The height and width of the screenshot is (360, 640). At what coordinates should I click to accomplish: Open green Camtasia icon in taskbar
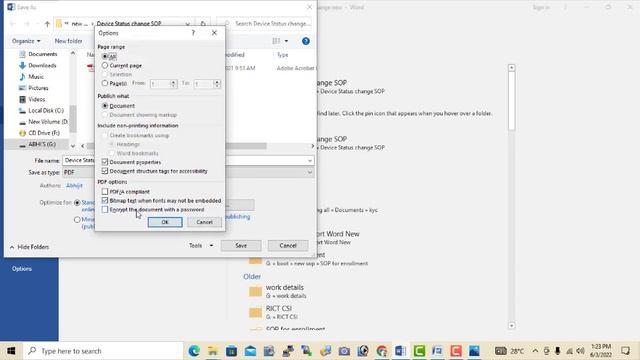coord(419,351)
